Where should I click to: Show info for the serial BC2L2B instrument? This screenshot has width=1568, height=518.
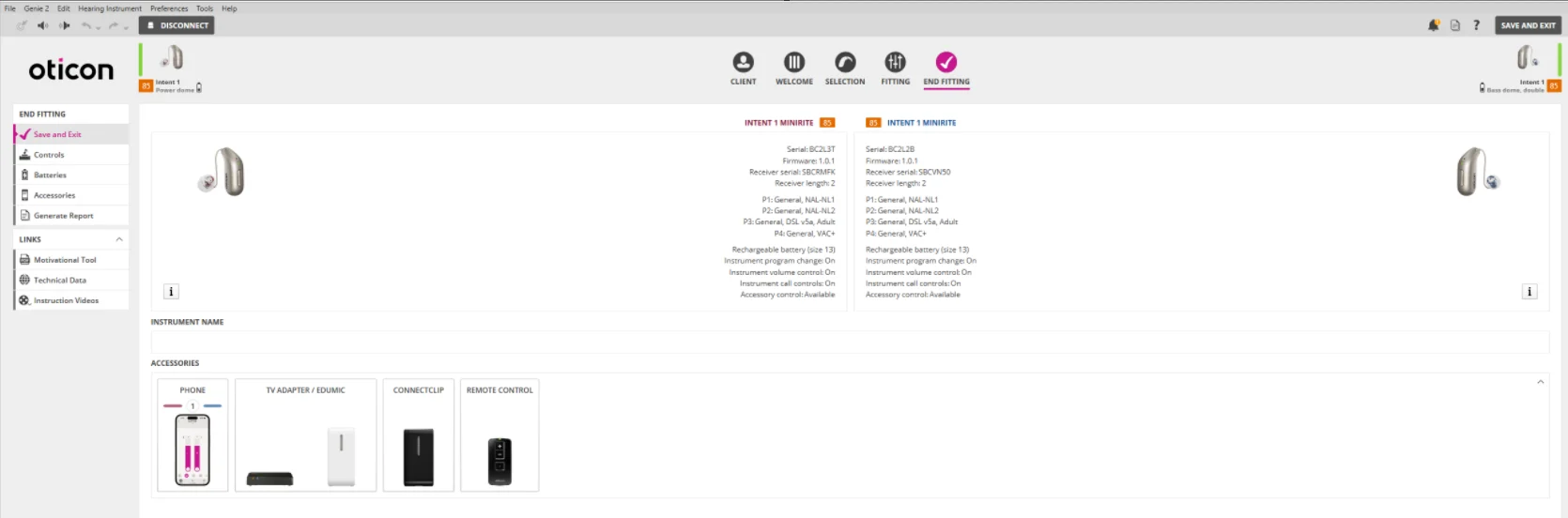1530,292
